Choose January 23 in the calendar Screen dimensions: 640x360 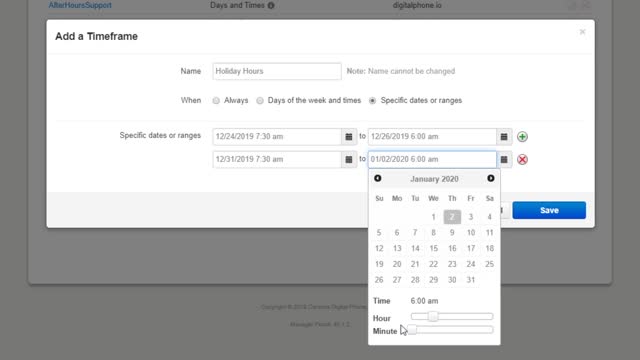click(452, 264)
